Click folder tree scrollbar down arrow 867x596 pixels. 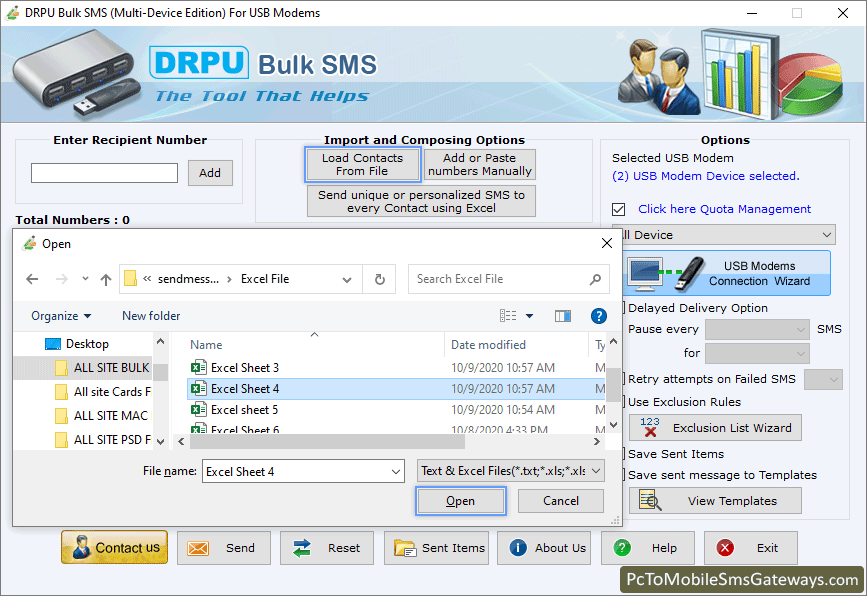pos(160,441)
